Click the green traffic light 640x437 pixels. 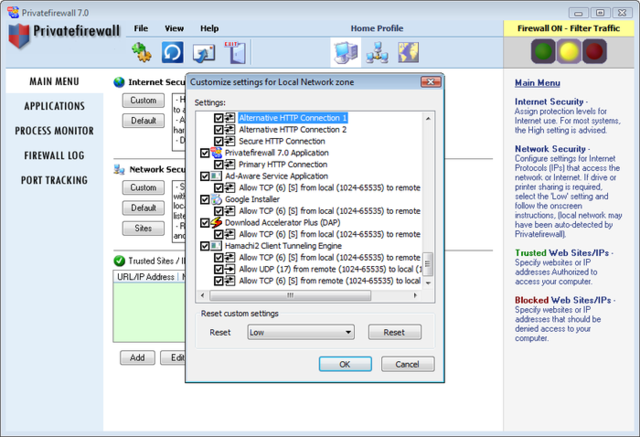click(x=543, y=51)
